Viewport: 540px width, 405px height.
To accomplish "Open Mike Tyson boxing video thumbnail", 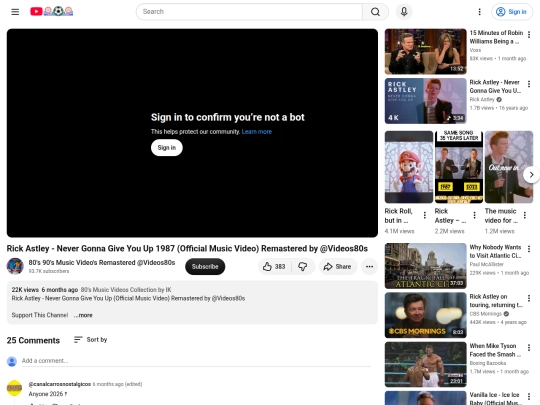I will point(425,364).
